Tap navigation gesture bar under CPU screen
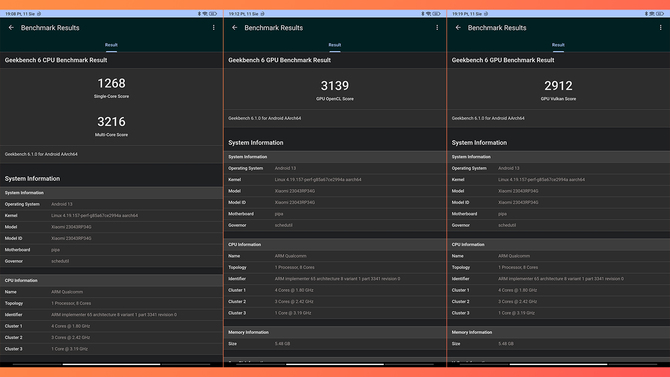 click(111, 364)
